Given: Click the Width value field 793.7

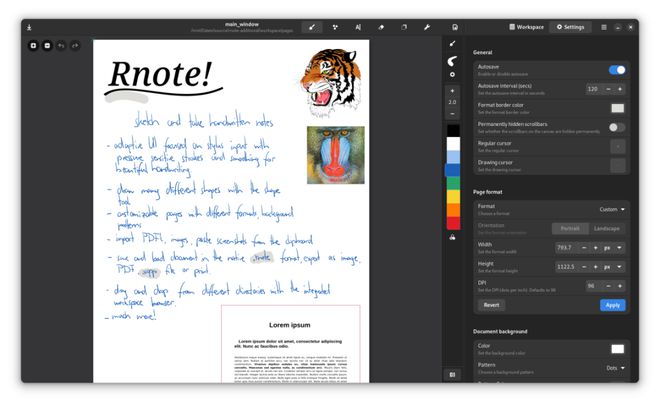Looking at the screenshot, I should (x=566, y=248).
